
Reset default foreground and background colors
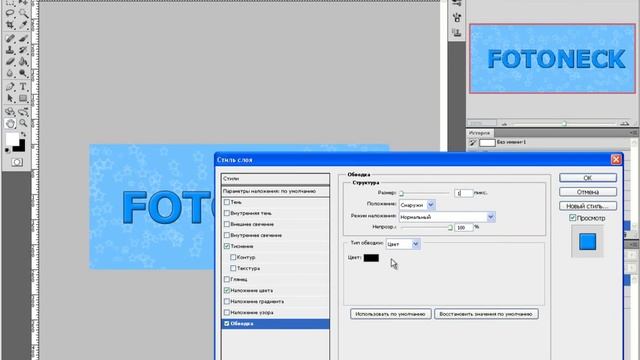[x=7, y=150]
